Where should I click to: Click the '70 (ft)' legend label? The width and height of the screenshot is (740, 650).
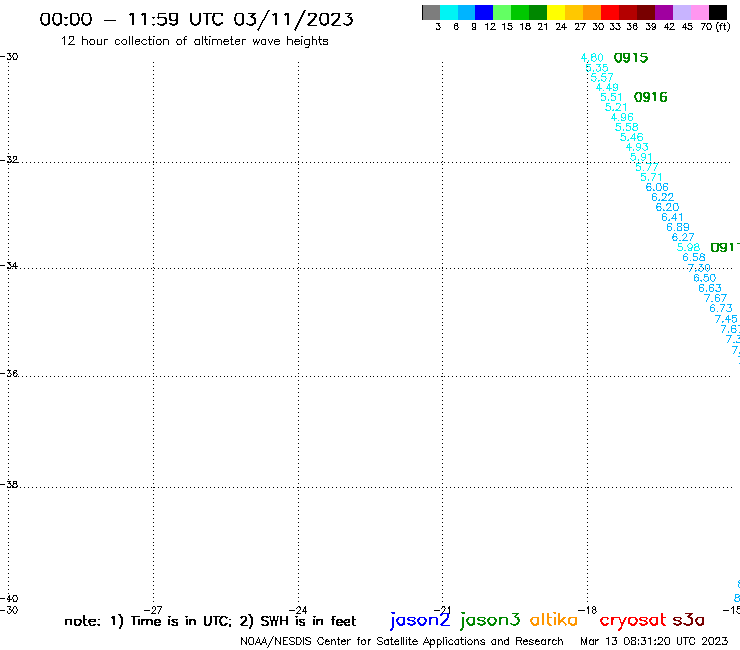pyautogui.click(x=715, y=26)
